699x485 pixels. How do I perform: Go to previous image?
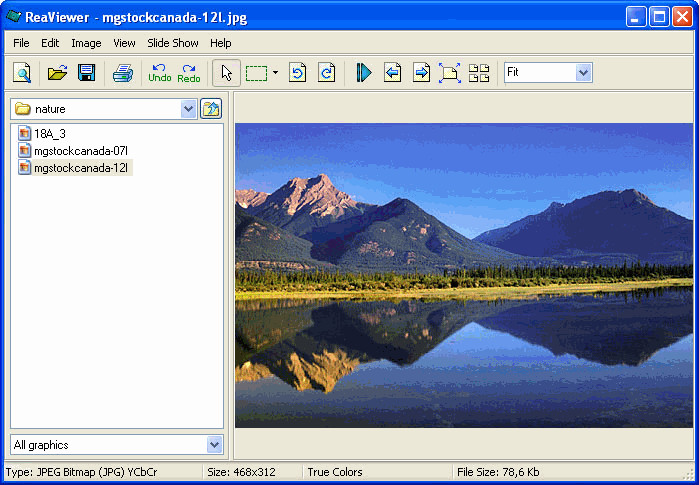(392, 73)
